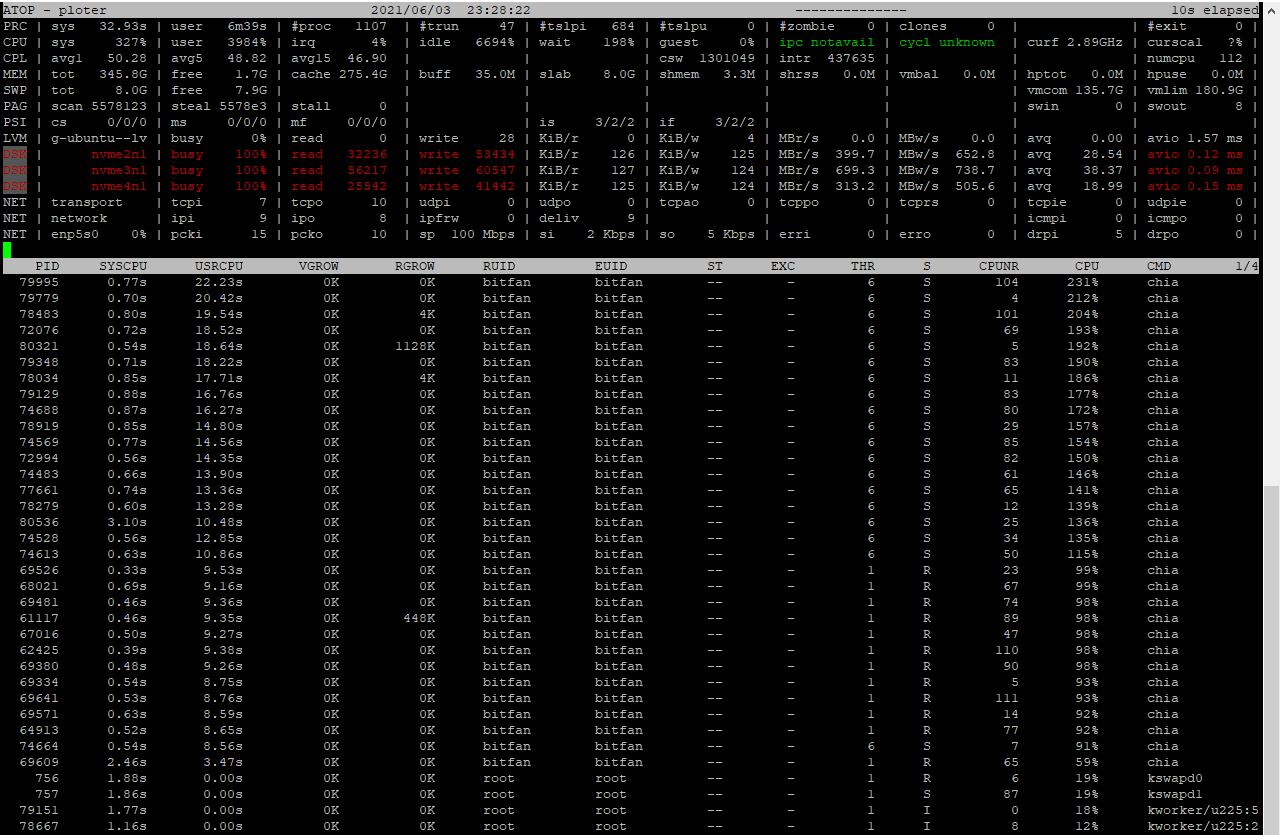Viewport: 1280px width, 835px height.
Task: Click the kworker/u225:5 command name
Action: [1203, 810]
